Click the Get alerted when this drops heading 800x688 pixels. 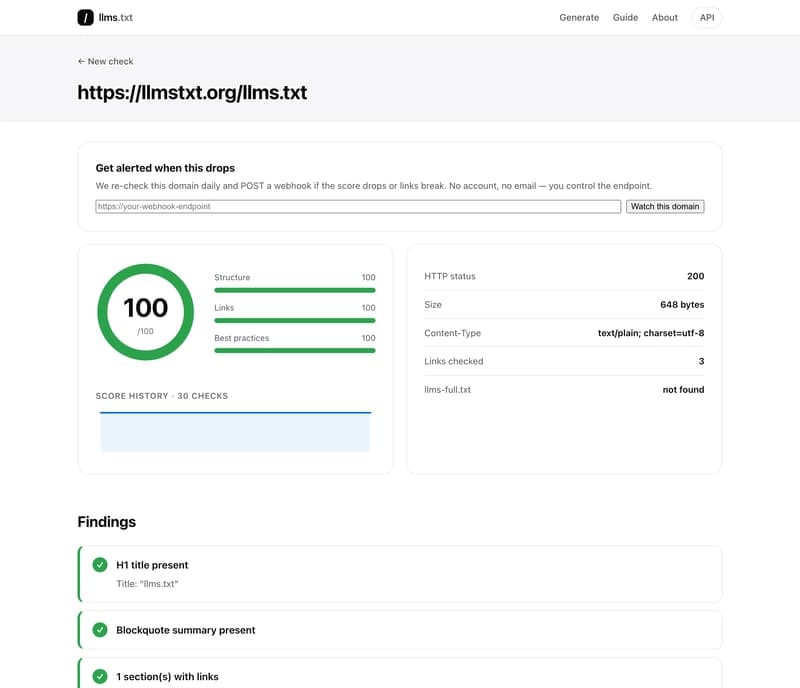165,168
